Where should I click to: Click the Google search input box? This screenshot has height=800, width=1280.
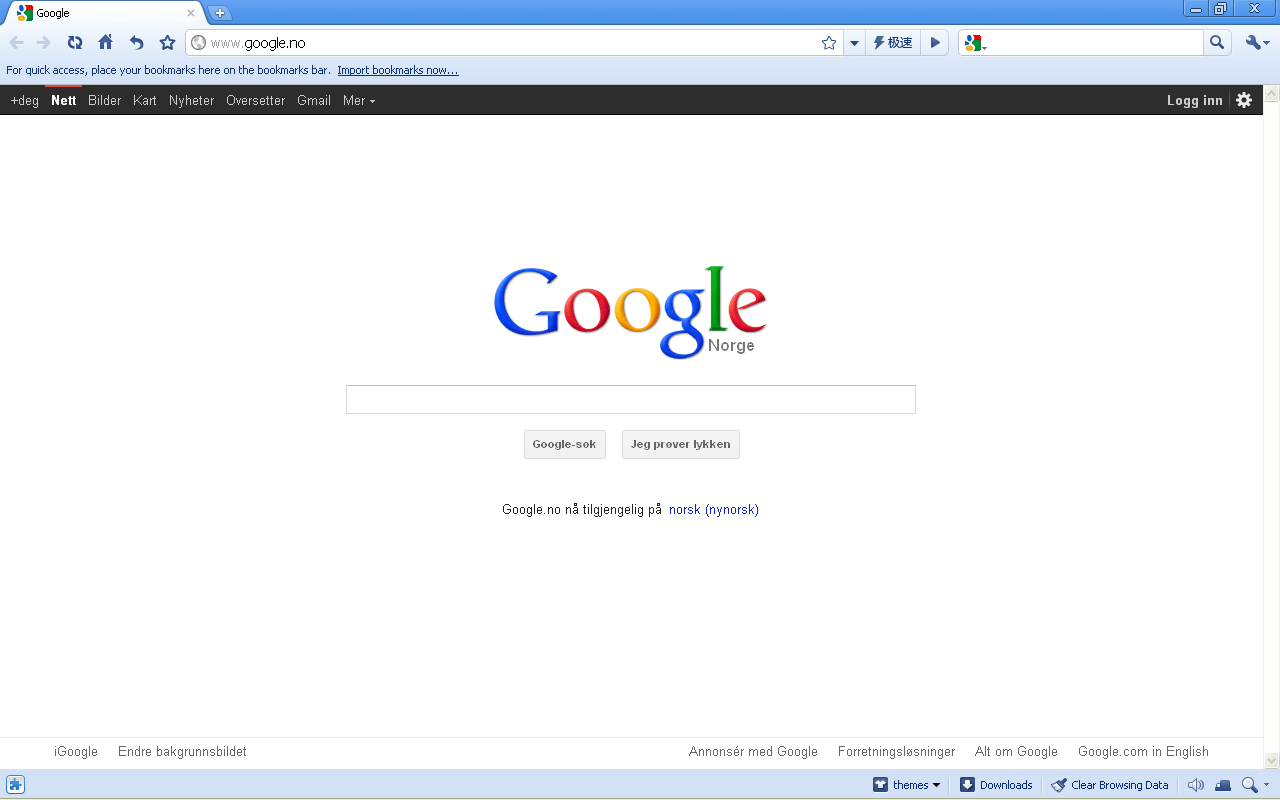pyautogui.click(x=631, y=399)
